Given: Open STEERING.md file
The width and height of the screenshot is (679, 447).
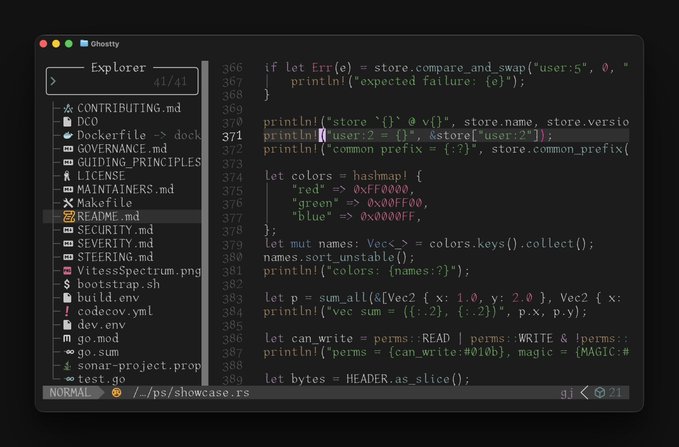Looking at the screenshot, I should [115, 257].
